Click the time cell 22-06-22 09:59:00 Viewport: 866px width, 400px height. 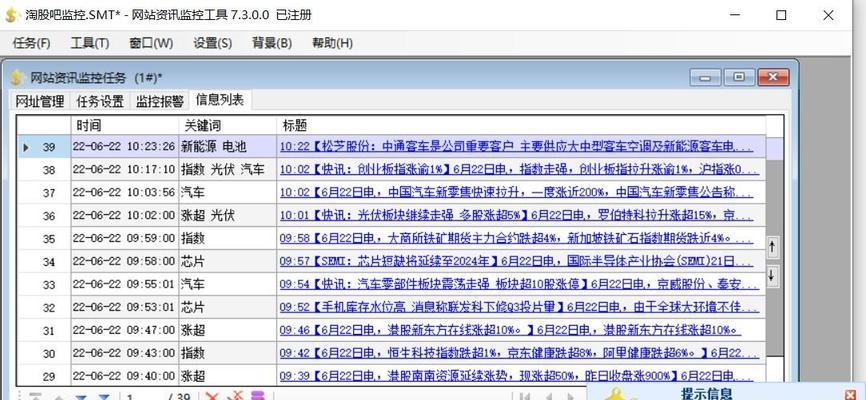click(x=125, y=239)
